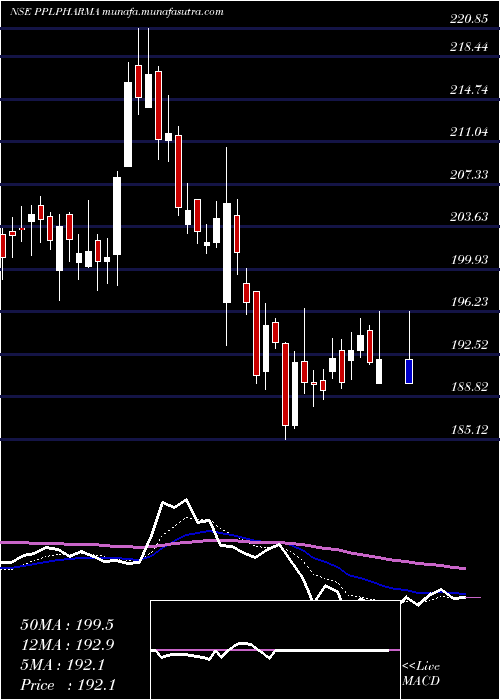Click the 188.82 price level label
Viewport: 500px width, 700px height.
click(x=469, y=387)
